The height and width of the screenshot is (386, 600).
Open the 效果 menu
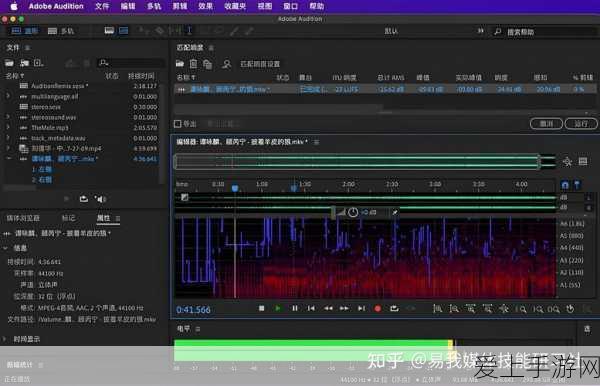point(205,6)
